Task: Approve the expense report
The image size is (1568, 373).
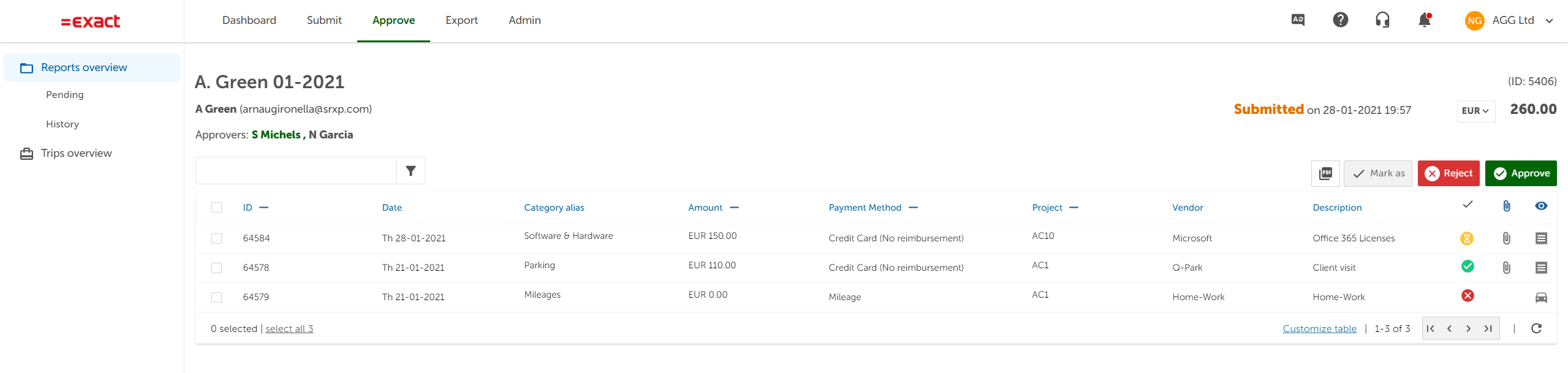Action: [x=1521, y=173]
